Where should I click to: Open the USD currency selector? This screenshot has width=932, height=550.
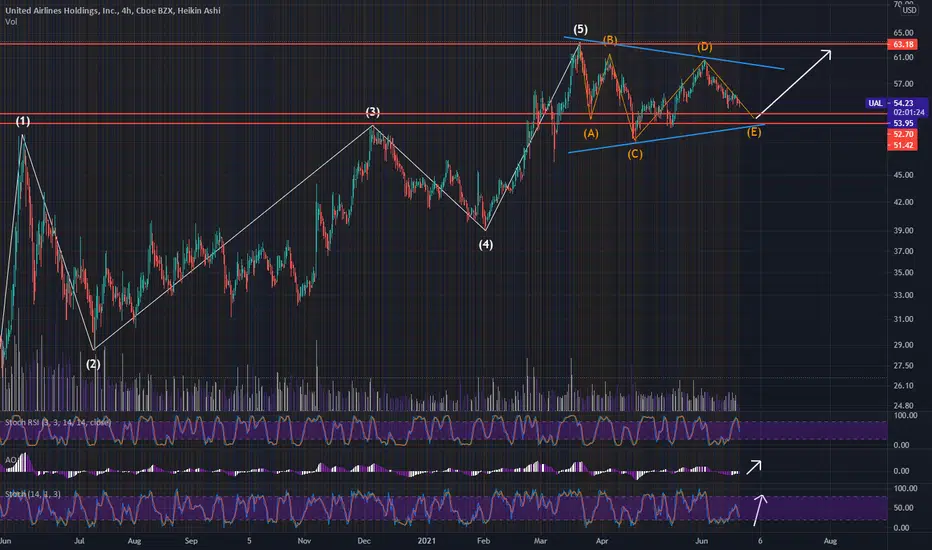coord(909,10)
